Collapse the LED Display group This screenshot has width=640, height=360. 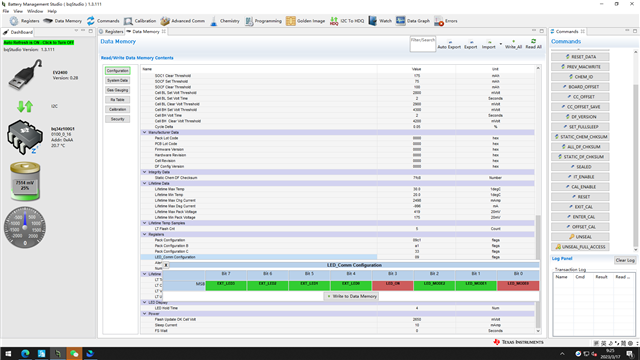(144, 302)
